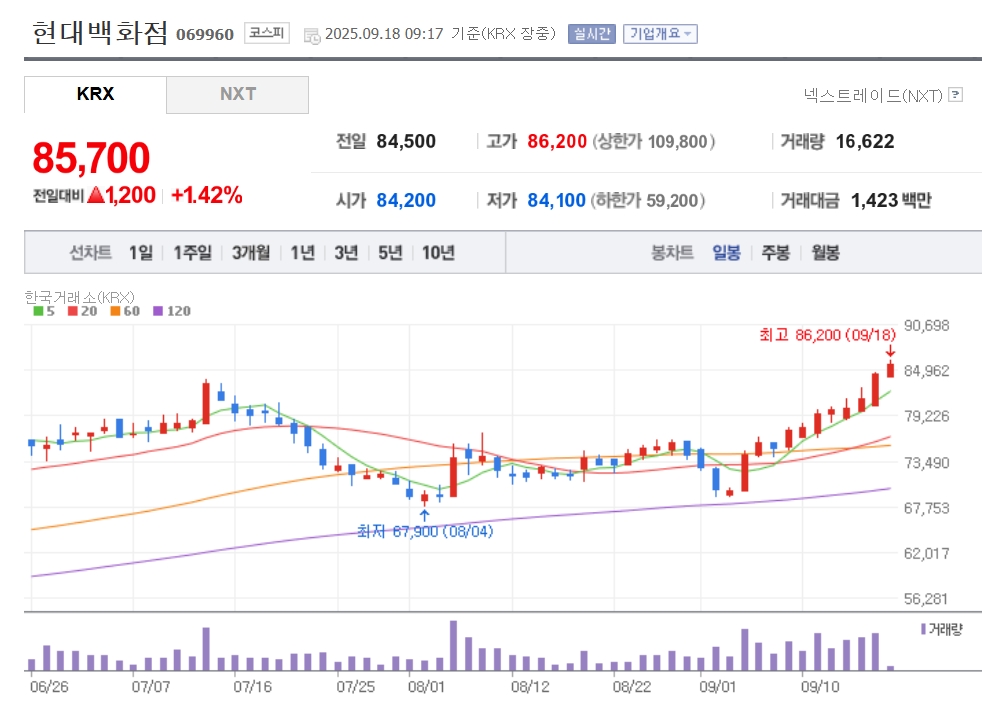Click the 07/07 date axis label
This screenshot has width=982, height=717.
pos(151,687)
